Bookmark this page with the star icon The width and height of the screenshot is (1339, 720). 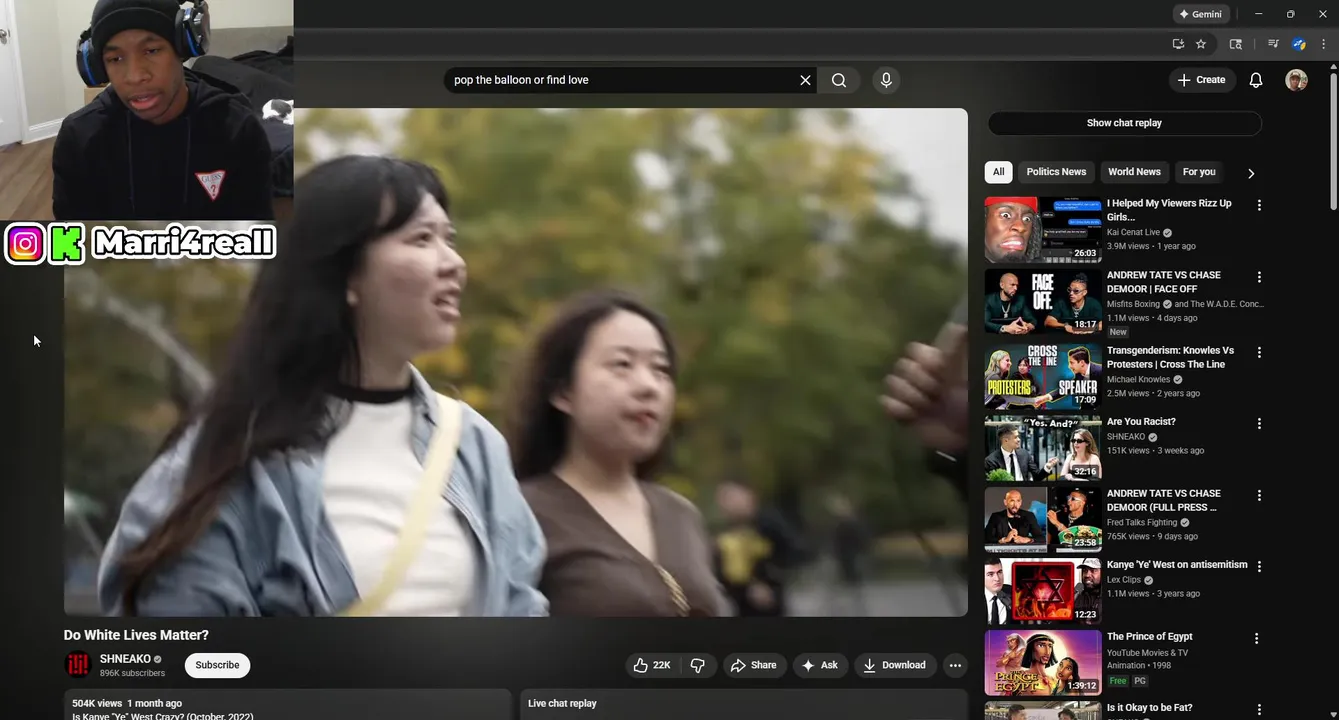1201,44
